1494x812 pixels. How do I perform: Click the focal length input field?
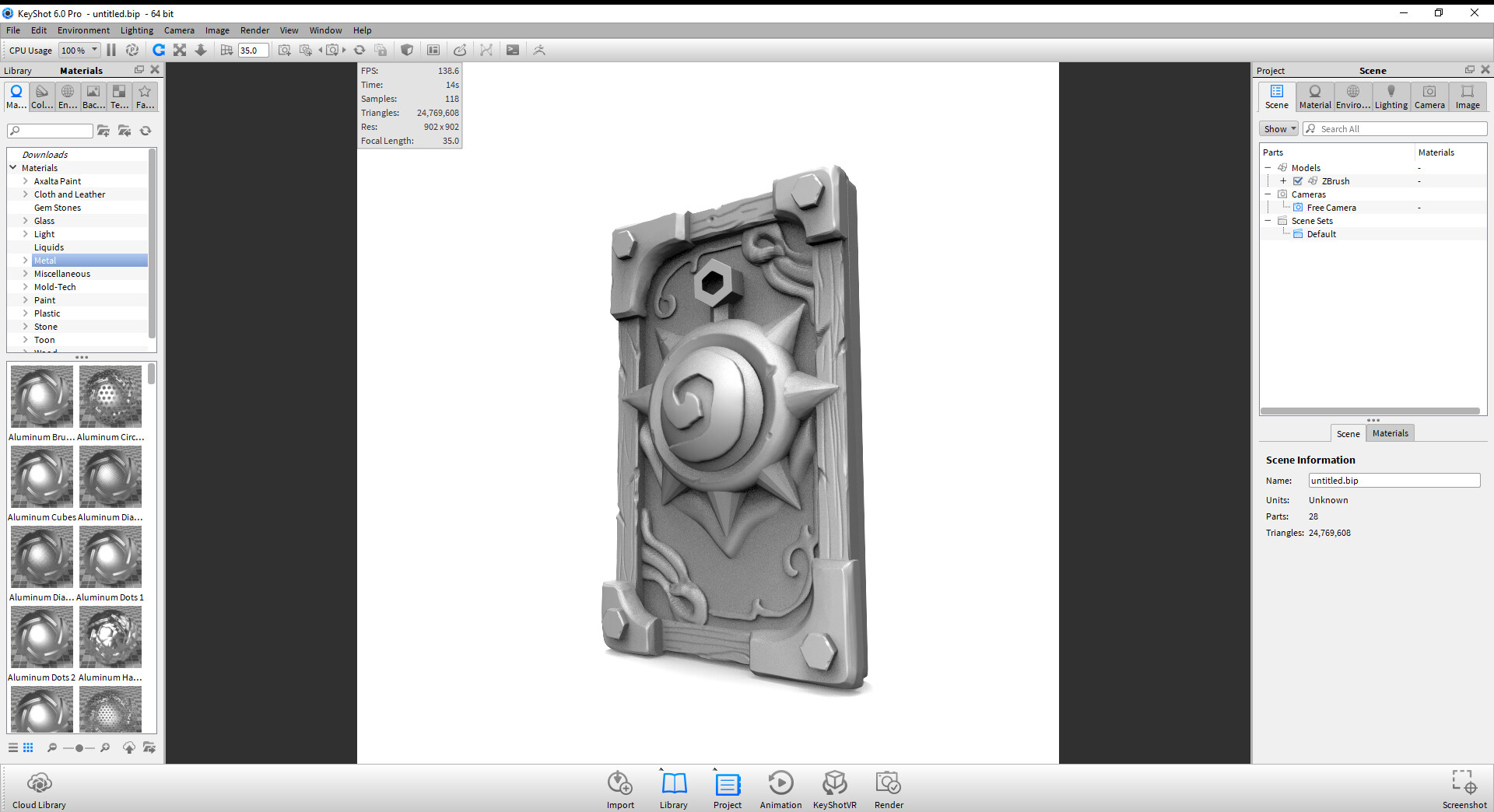(253, 50)
